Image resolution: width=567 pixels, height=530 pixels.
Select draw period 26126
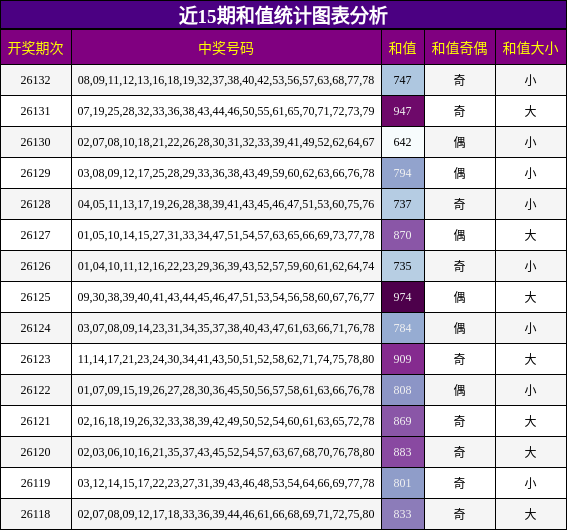click(x=35, y=266)
